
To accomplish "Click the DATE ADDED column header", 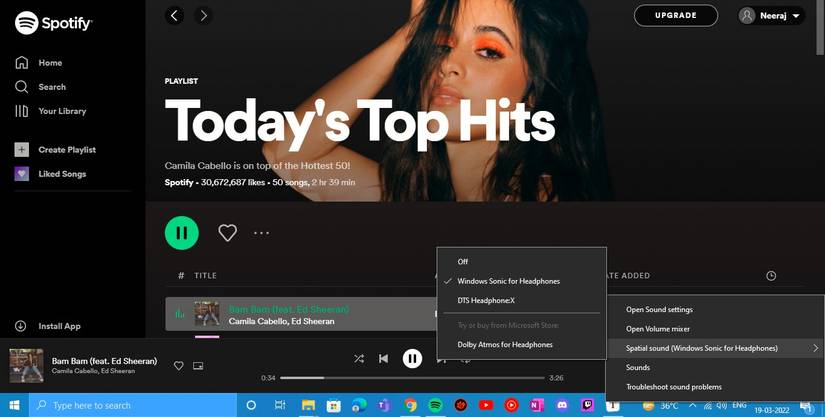I will coord(628,276).
